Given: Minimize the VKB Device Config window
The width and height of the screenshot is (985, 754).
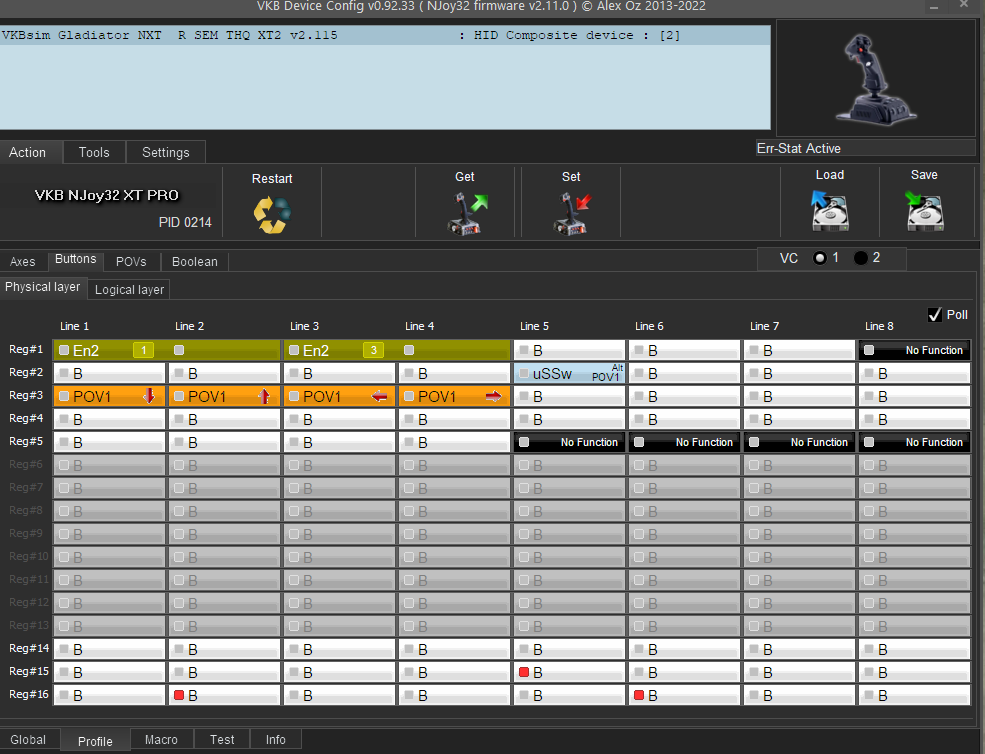Looking at the screenshot, I should click(x=934, y=6).
